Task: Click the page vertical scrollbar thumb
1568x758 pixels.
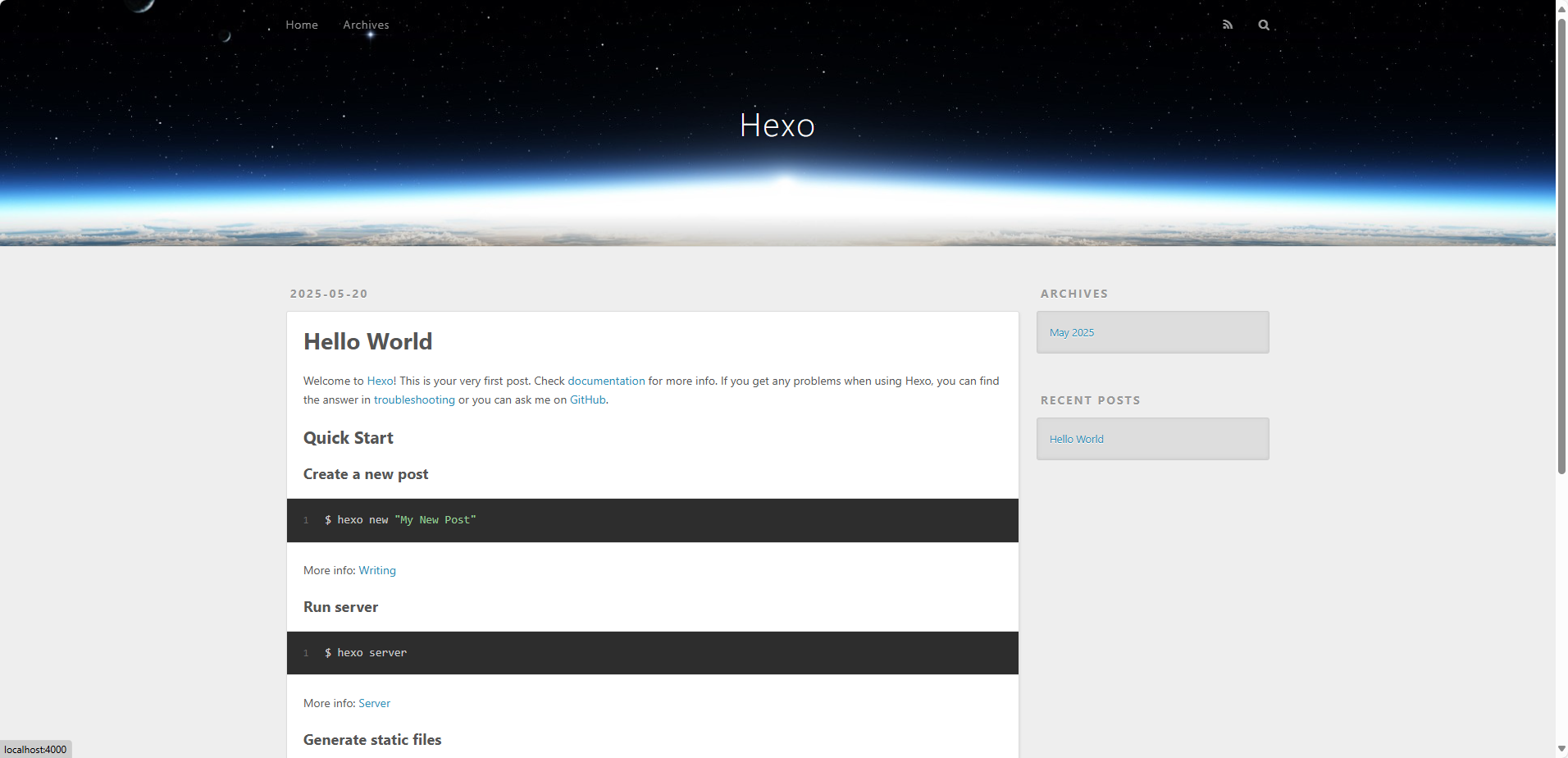Action: click(x=1561, y=246)
